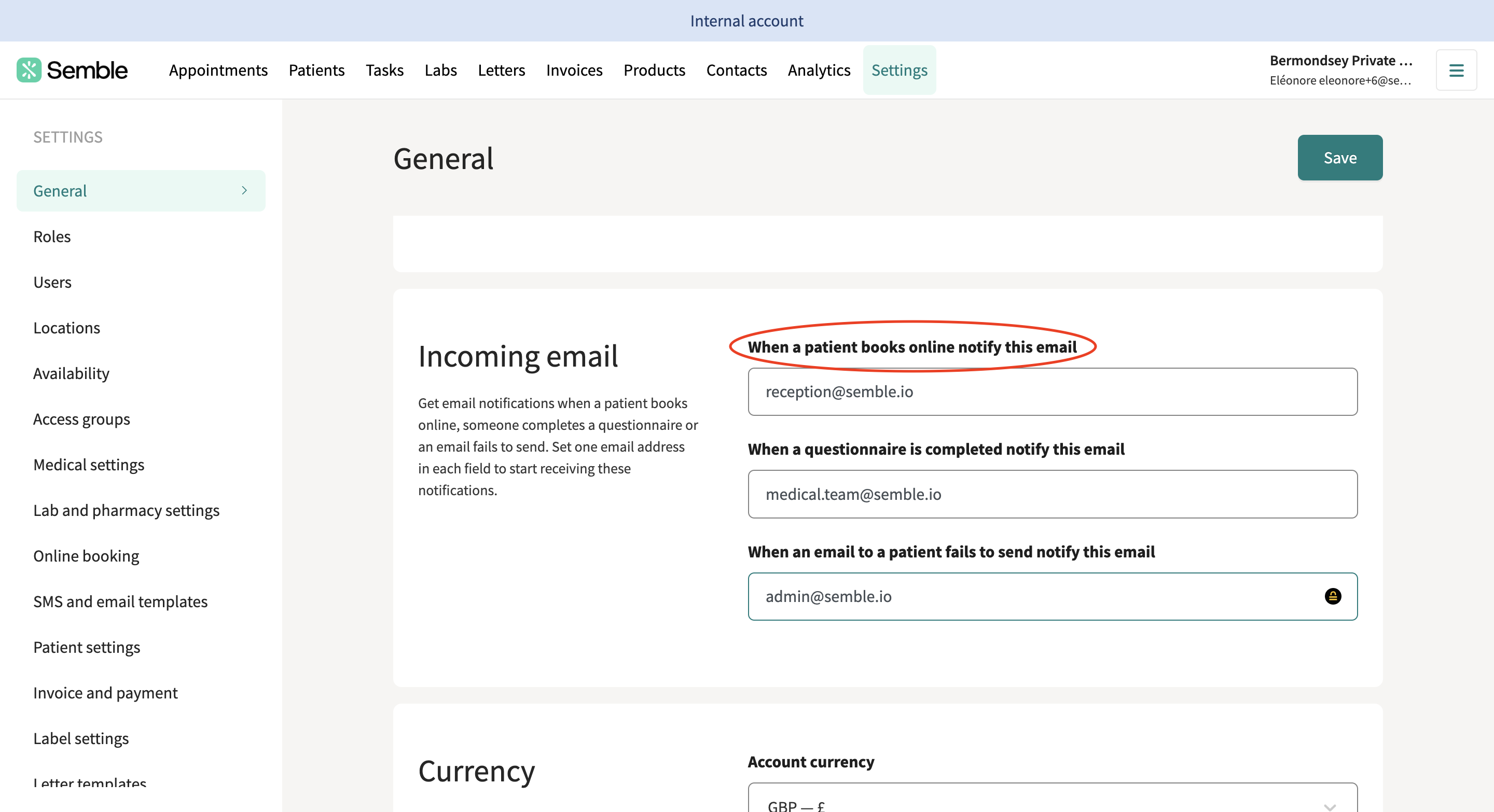The height and width of the screenshot is (812, 1494).
Task: Click the Bermondsey Private account name
Action: [1340, 60]
